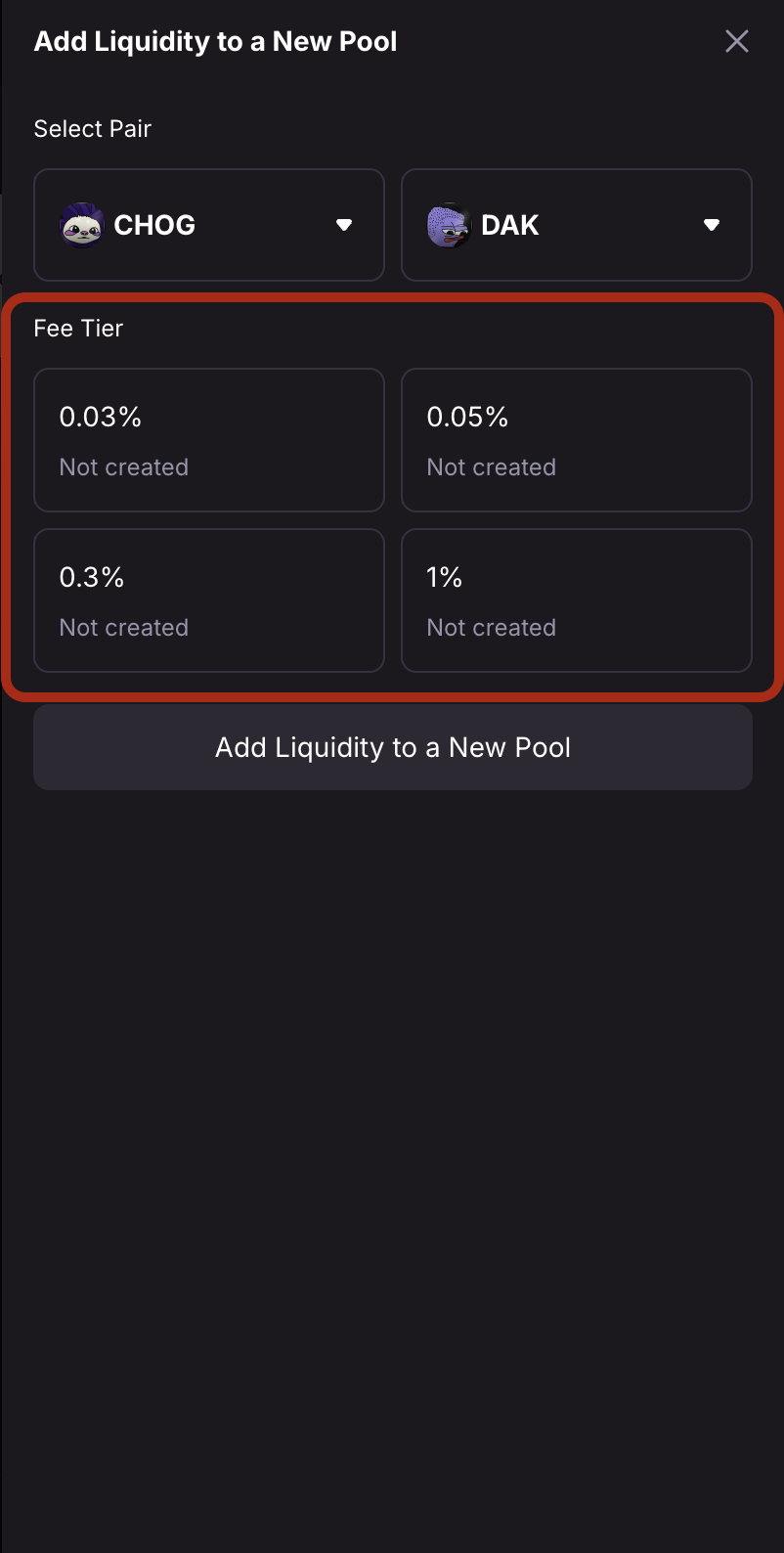Click the Not created status under 1%
This screenshot has height=1553, width=784.
pyautogui.click(x=492, y=628)
